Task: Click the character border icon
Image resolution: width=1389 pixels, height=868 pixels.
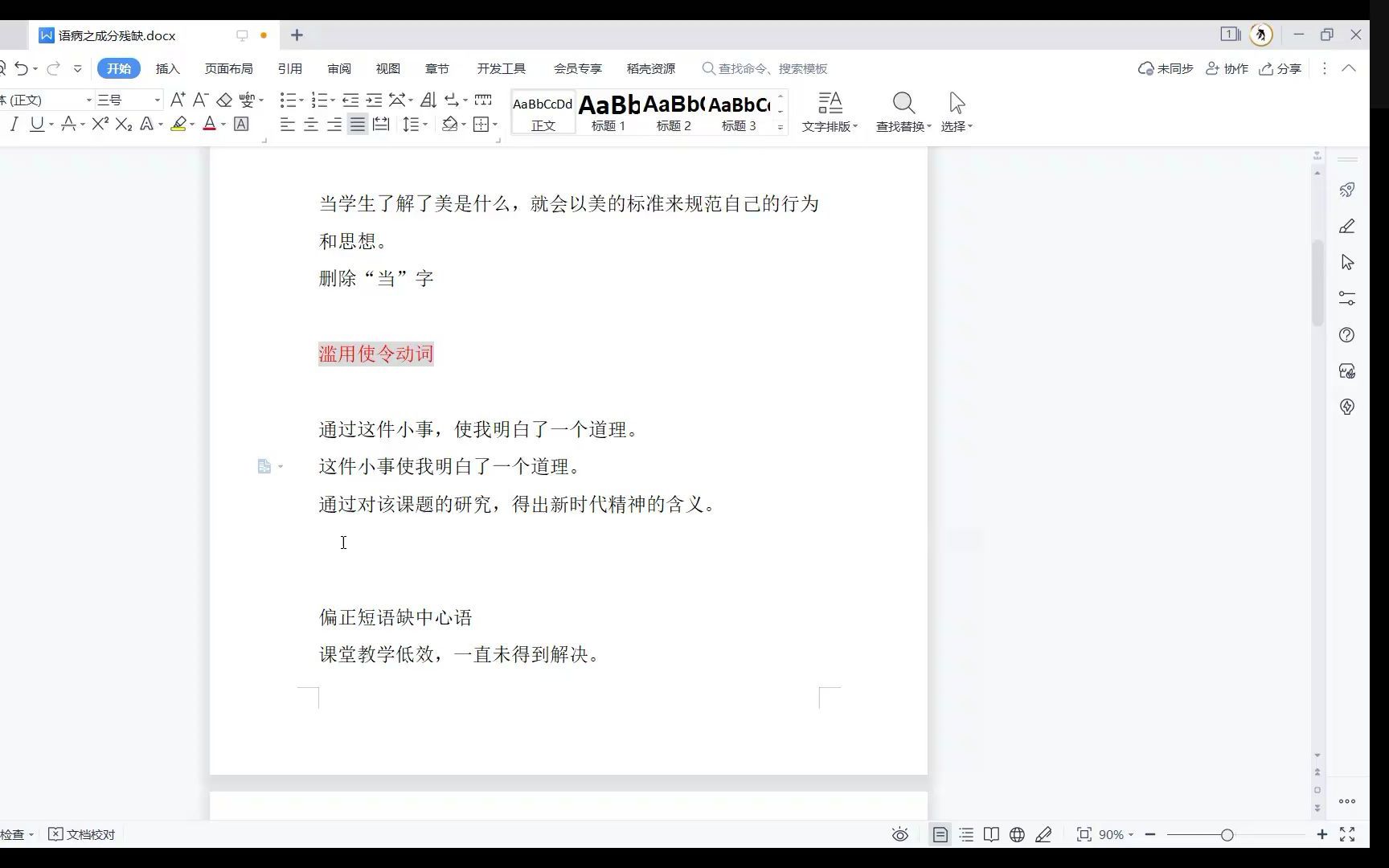Action: [x=240, y=124]
